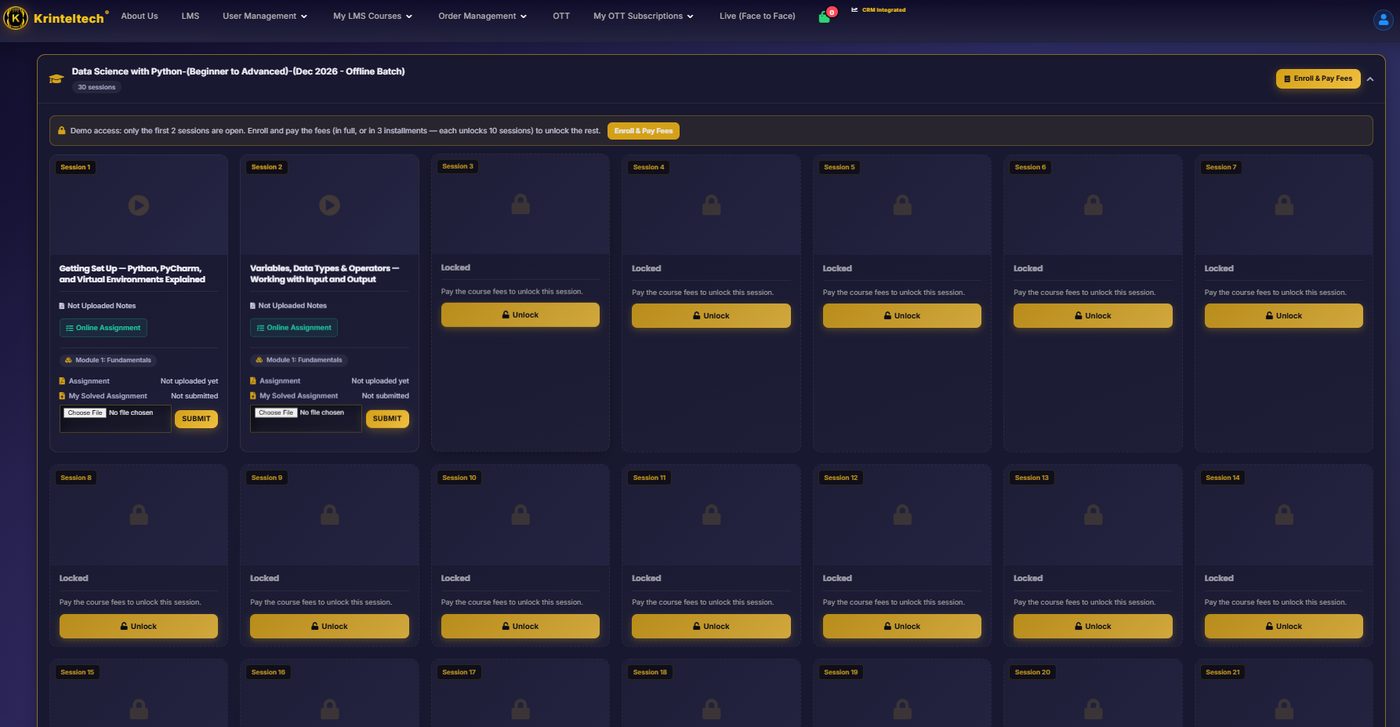Click the padlock icon on Session 12
This screenshot has height=727, width=1400.
click(x=902, y=515)
